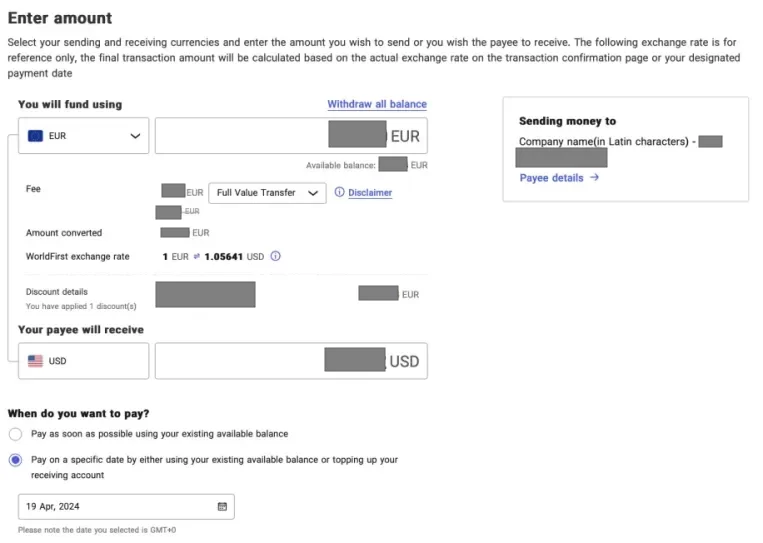This screenshot has height=543, width=763.
Task: Click the calendar icon in date field
Action: pos(222,507)
